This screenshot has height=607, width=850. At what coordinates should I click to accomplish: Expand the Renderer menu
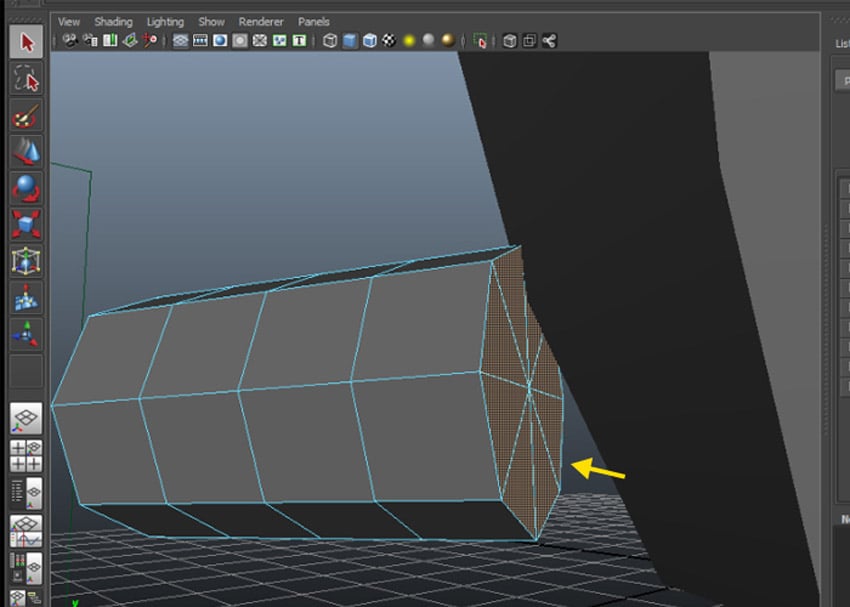tap(261, 21)
